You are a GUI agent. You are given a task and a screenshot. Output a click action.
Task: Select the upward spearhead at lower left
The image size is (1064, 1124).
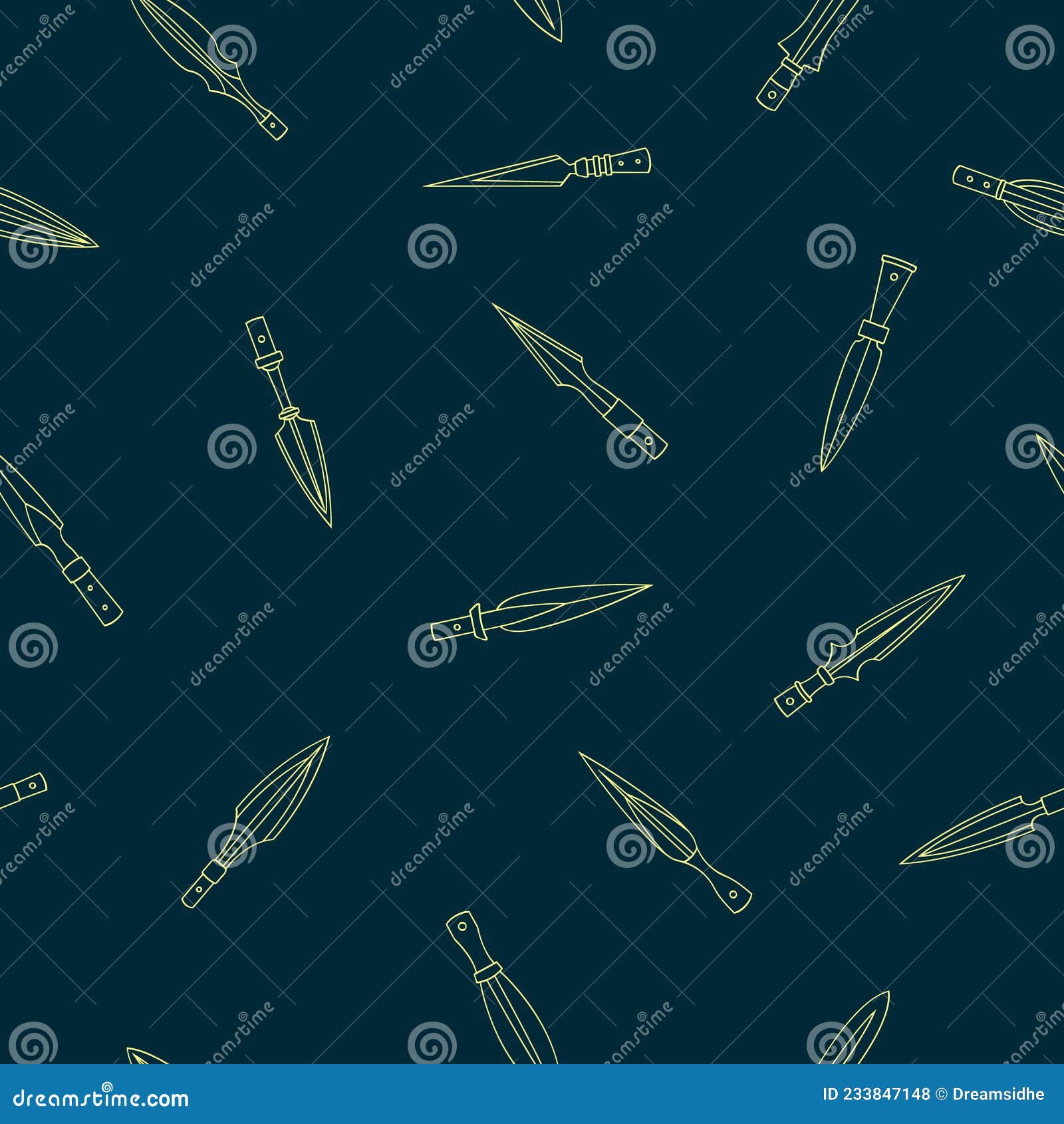pos(266,831)
